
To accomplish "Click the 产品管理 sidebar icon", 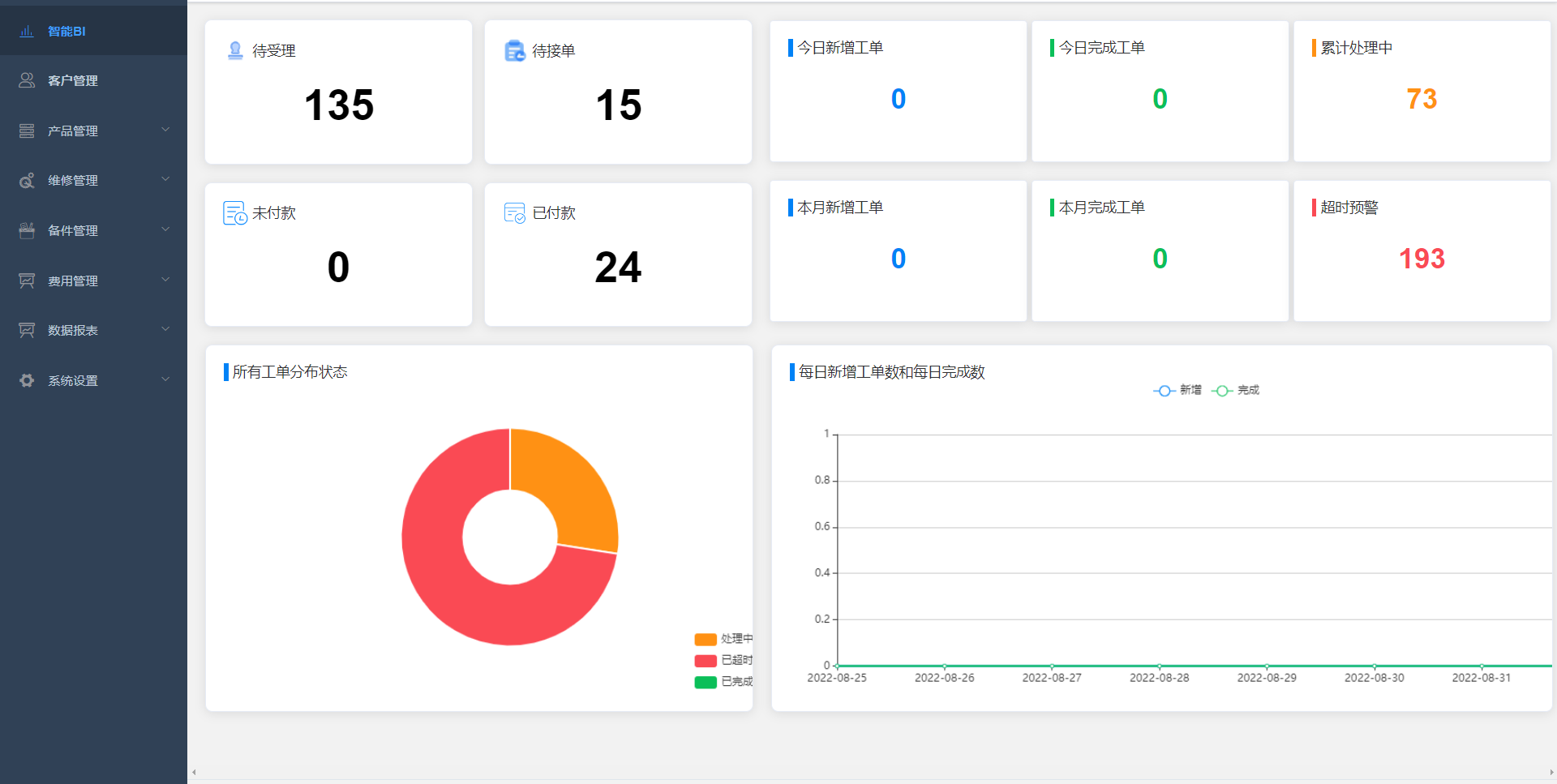I will point(27,131).
